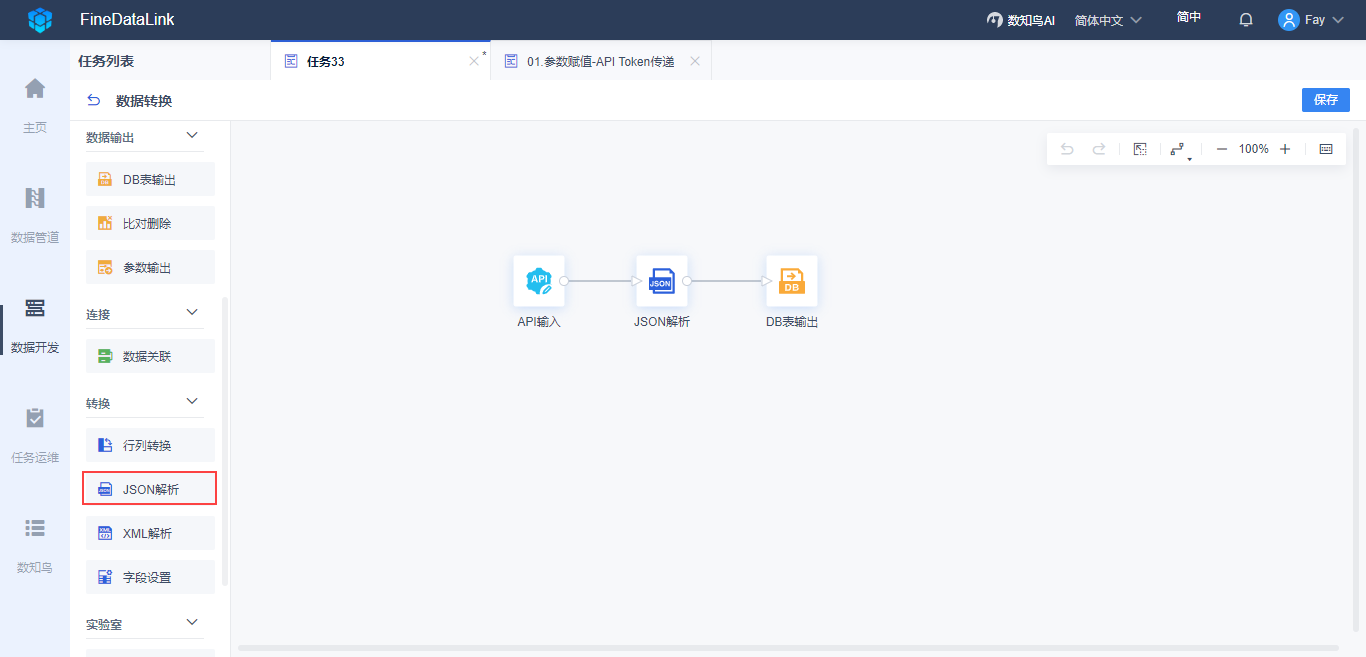Collapse the 实验室 group
1366x657 pixels.
tap(193, 623)
